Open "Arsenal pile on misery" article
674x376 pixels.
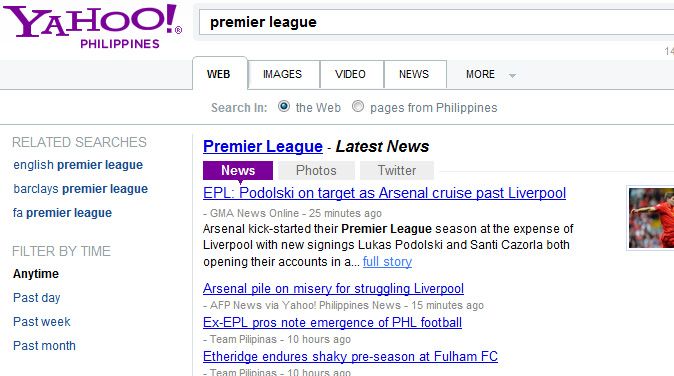point(333,288)
